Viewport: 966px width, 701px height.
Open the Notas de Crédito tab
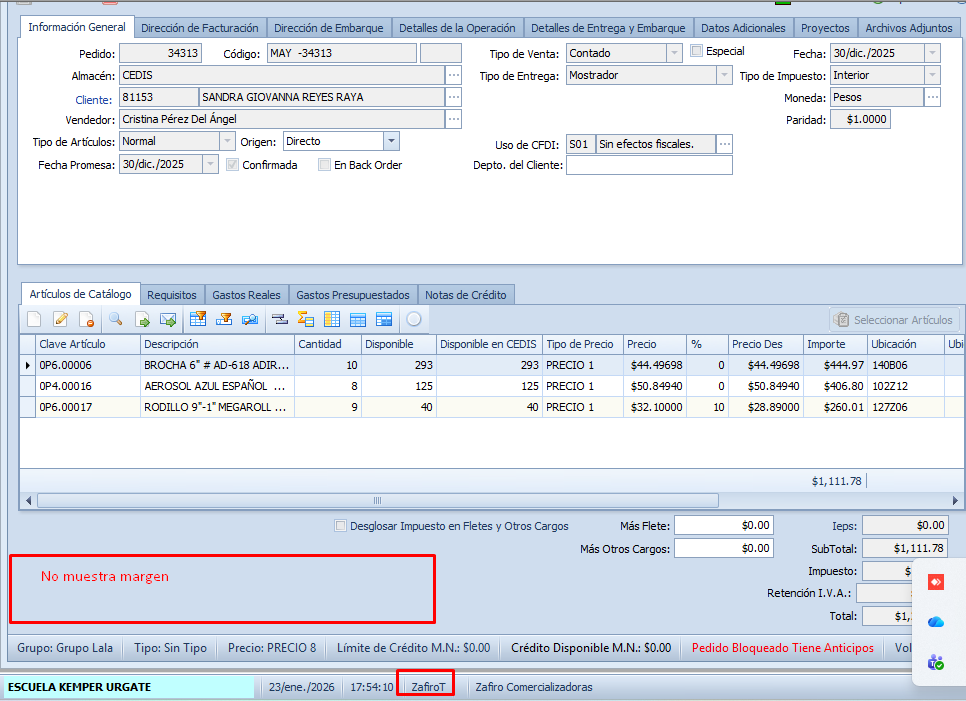pyautogui.click(x=467, y=295)
